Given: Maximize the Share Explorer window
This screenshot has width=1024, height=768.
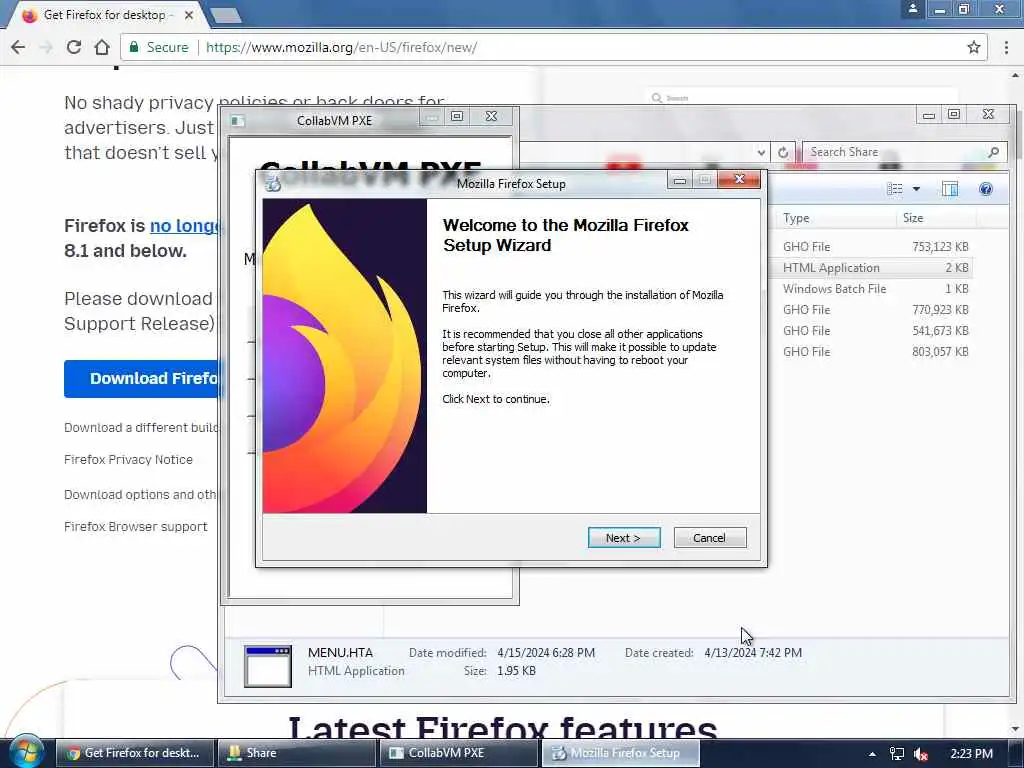Looking at the screenshot, I should [x=954, y=114].
